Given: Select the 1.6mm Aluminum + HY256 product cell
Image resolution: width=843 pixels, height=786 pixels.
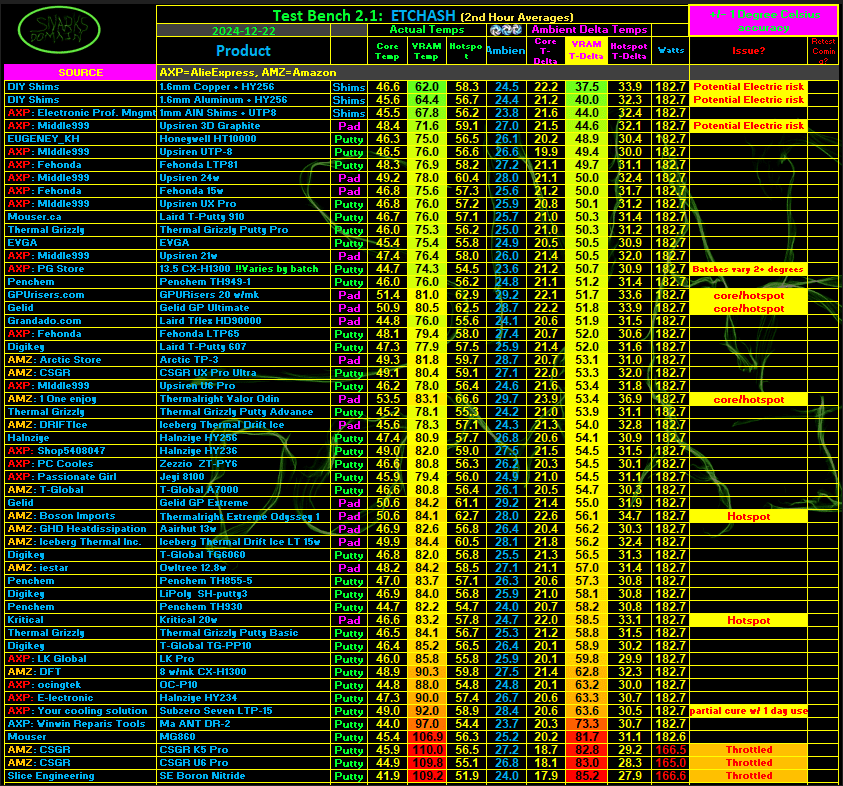Looking at the screenshot, I should tap(244, 100).
